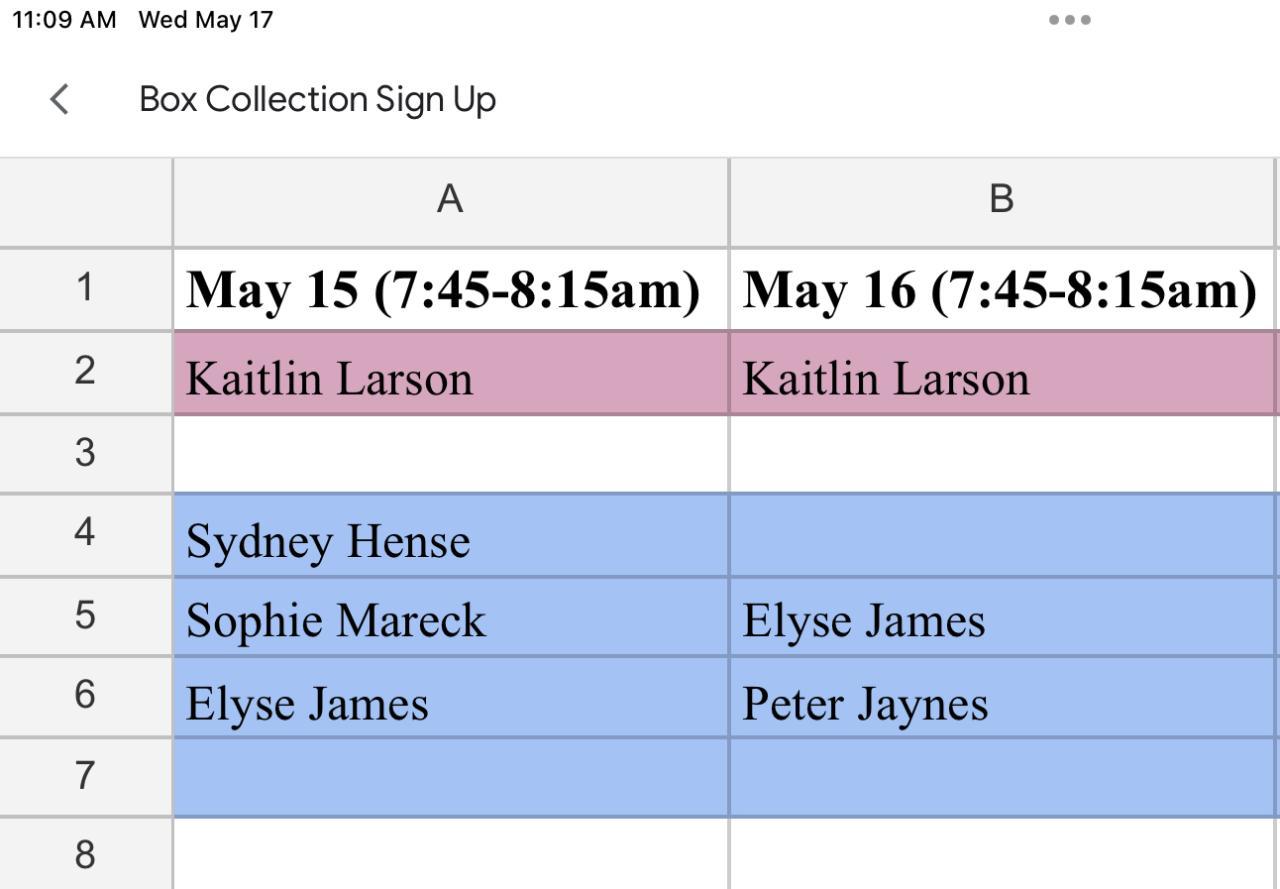Viewport: 1280px width, 889px height.
Task: Tap the back arrow icon
Action: [60, 99]
